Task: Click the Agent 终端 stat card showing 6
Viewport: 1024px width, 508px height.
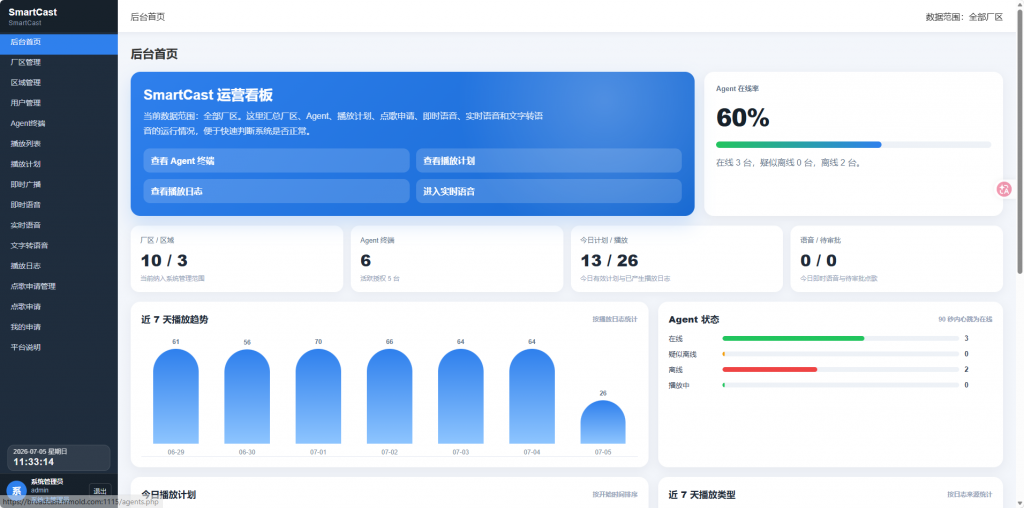Action: pyautogui.click(x=456, y=259)
